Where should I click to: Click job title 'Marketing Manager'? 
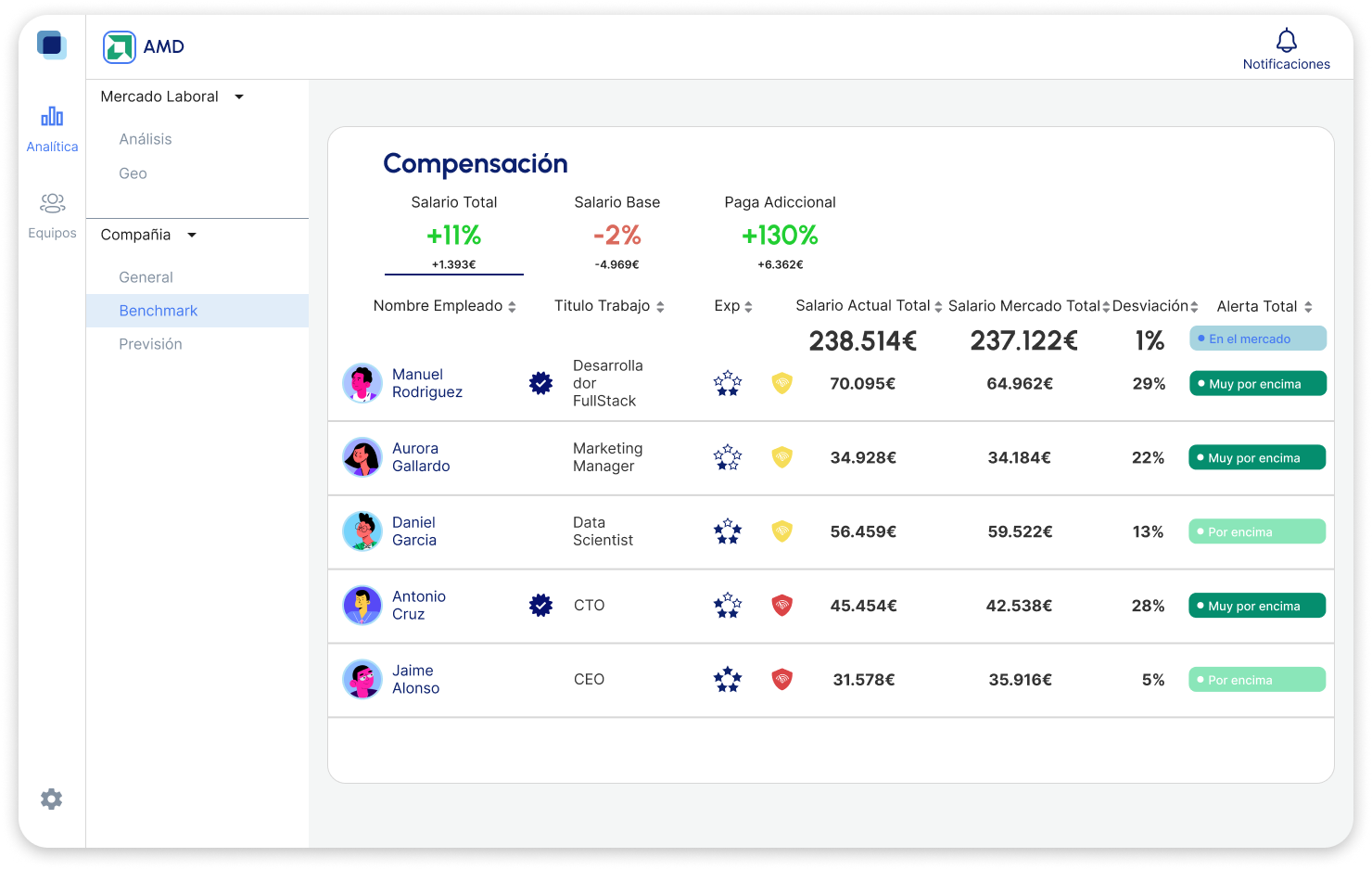(x=608, y=457)
